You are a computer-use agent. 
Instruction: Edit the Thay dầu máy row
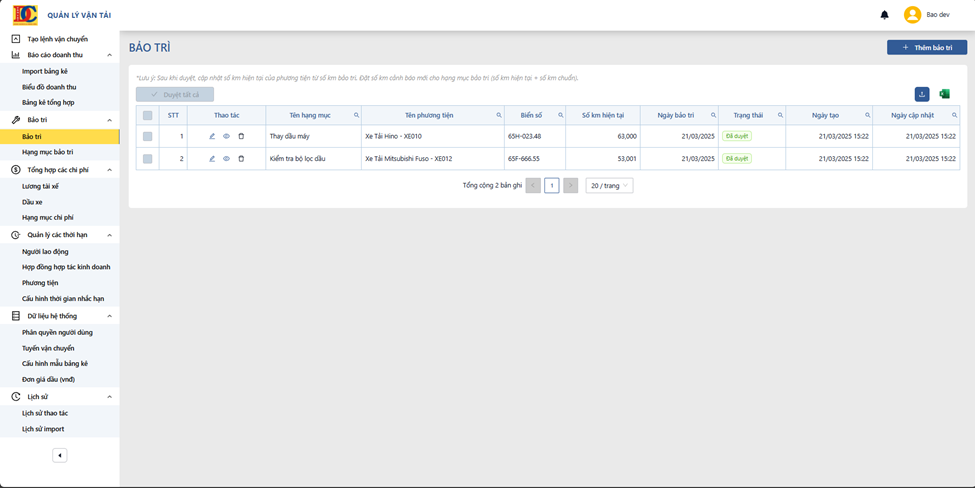[212, 136]
